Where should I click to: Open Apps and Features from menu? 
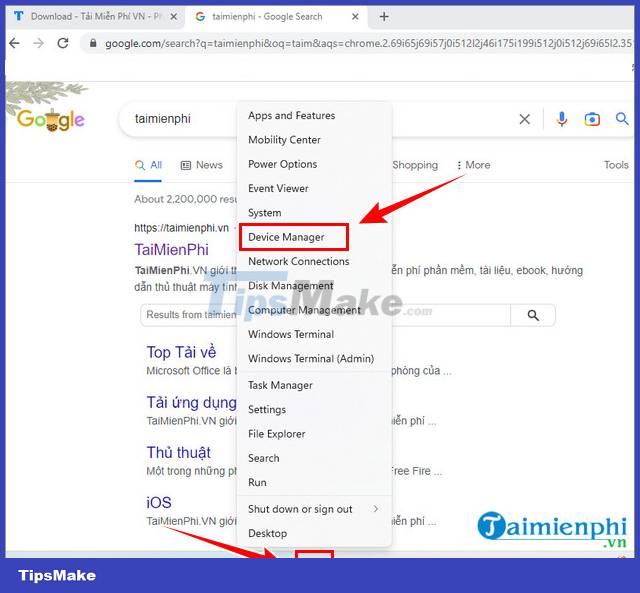[x=291, y=115]
